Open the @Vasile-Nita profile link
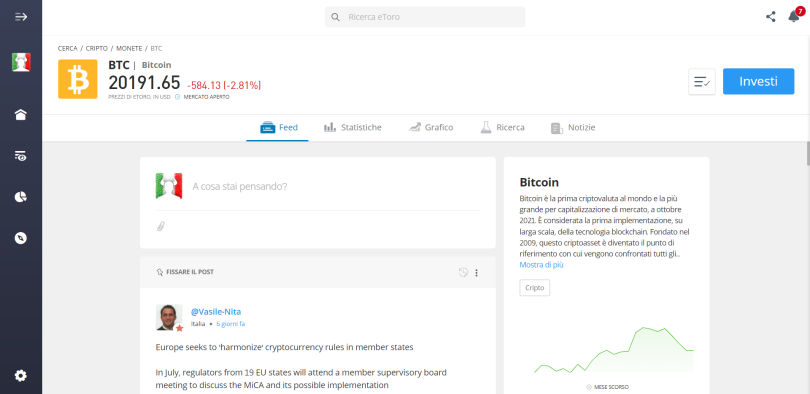810x394 pixels. [216, 312]
